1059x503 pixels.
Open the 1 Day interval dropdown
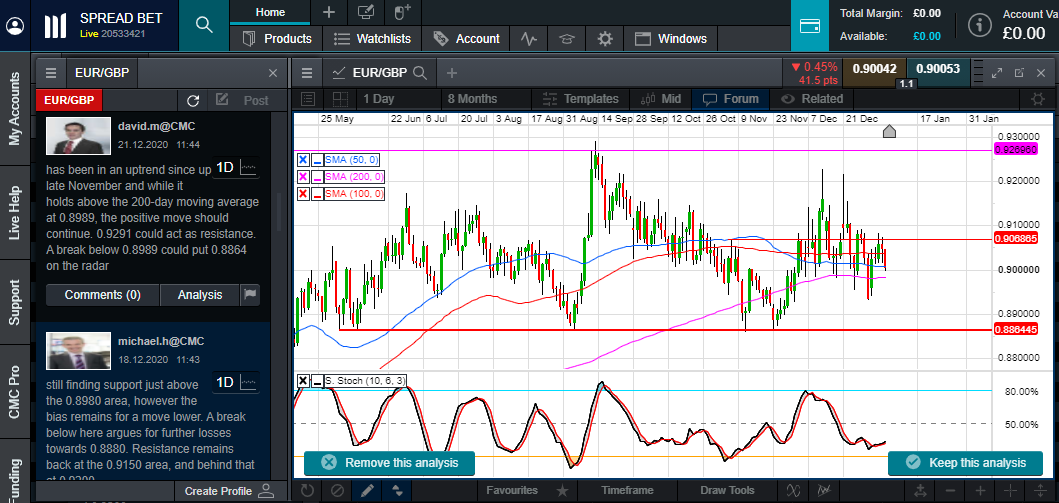tap(378, 99)
